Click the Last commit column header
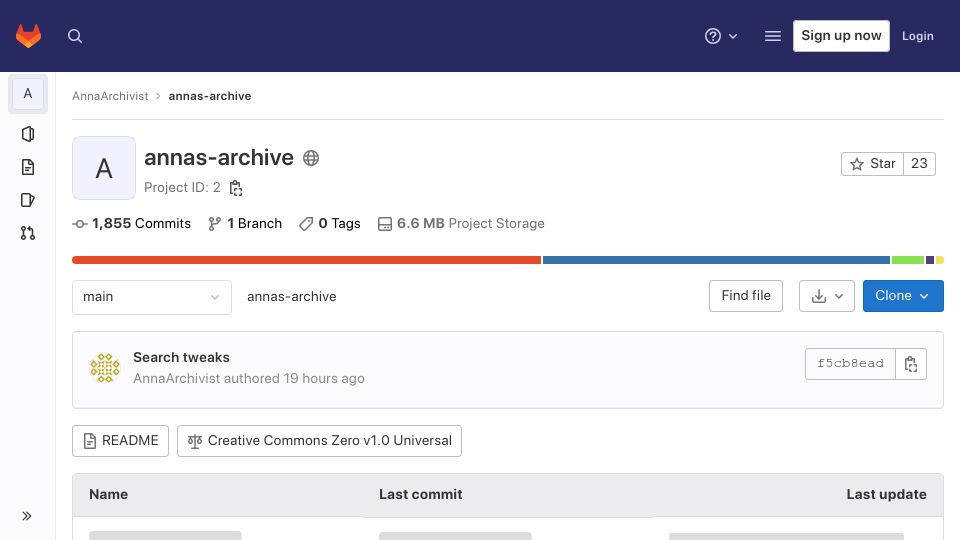This screenshot has height=540, width=960. coord(421,495)
